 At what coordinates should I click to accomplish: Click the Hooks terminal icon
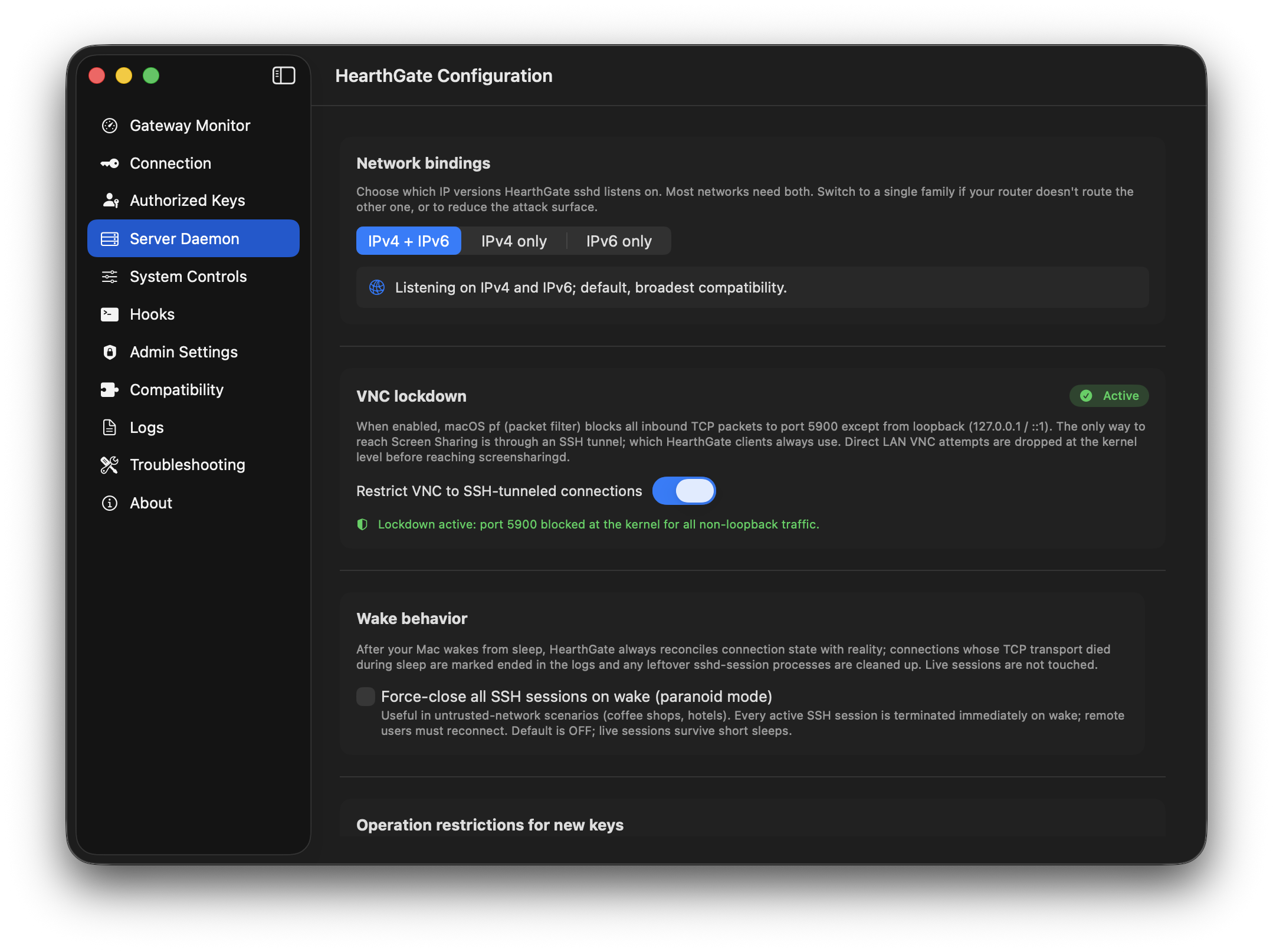tap(110, 314)
